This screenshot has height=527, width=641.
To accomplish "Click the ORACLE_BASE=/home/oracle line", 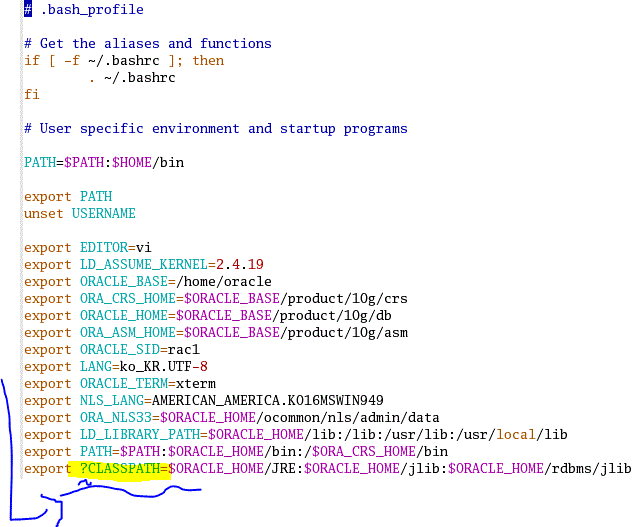I will pos(148,282).
